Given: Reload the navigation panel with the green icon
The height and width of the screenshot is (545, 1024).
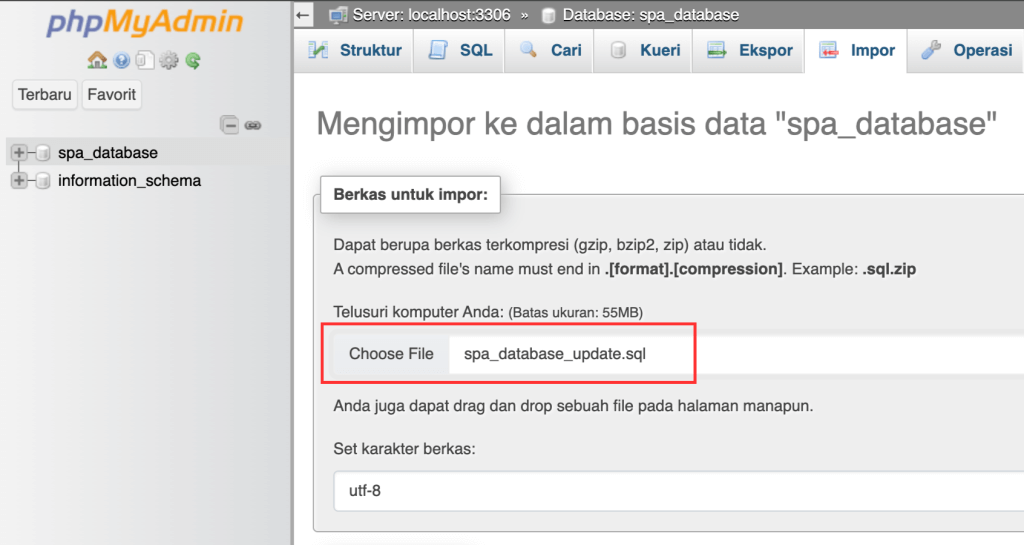Looking at the screenshot, I should coord(192,61).
